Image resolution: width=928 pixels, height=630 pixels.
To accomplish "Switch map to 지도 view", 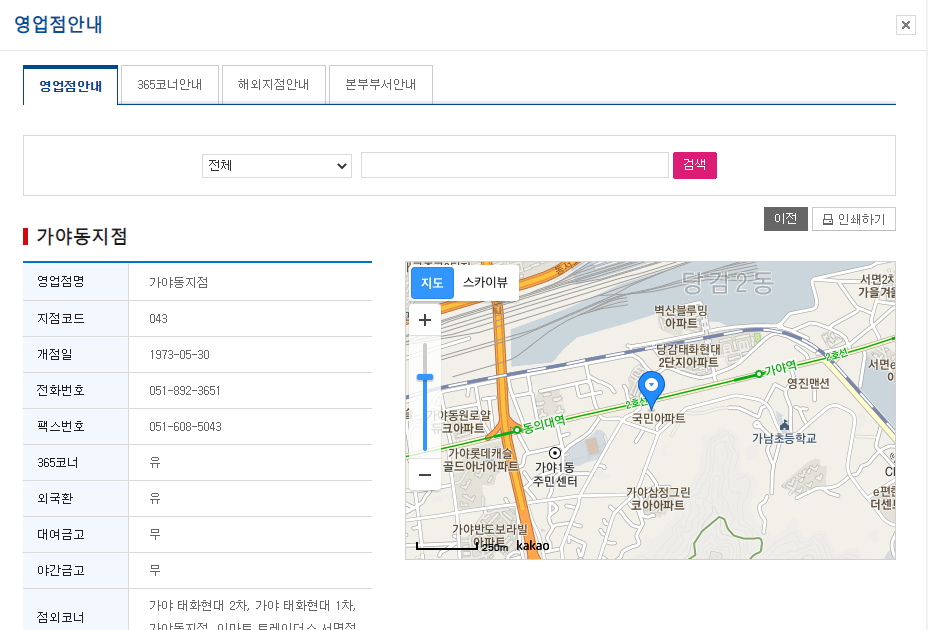I will click(432, 282).
